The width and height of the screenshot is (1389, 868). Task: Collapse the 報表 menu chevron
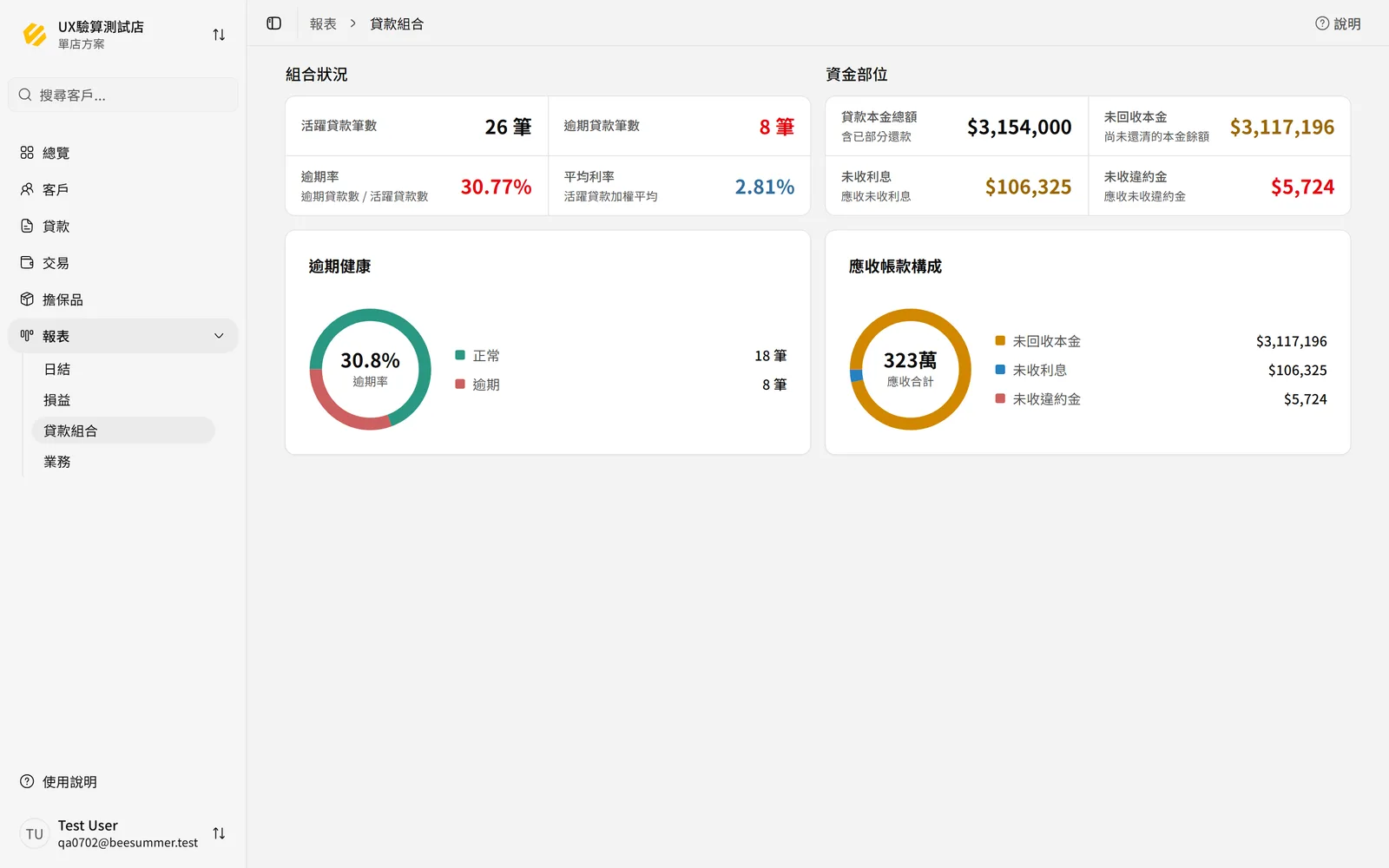[x=219, y=336]
